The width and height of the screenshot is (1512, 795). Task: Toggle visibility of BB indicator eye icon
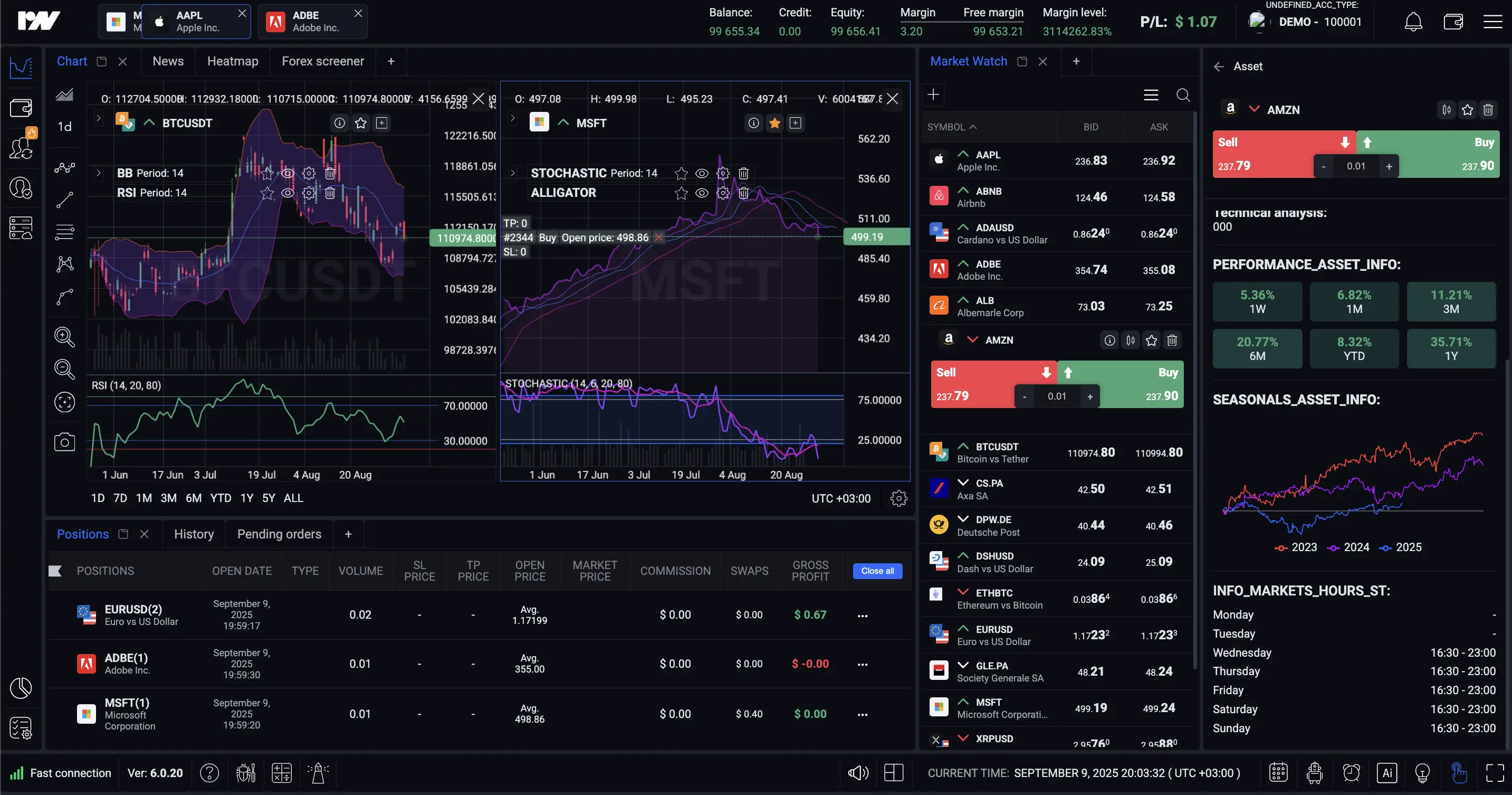(288, 173)
